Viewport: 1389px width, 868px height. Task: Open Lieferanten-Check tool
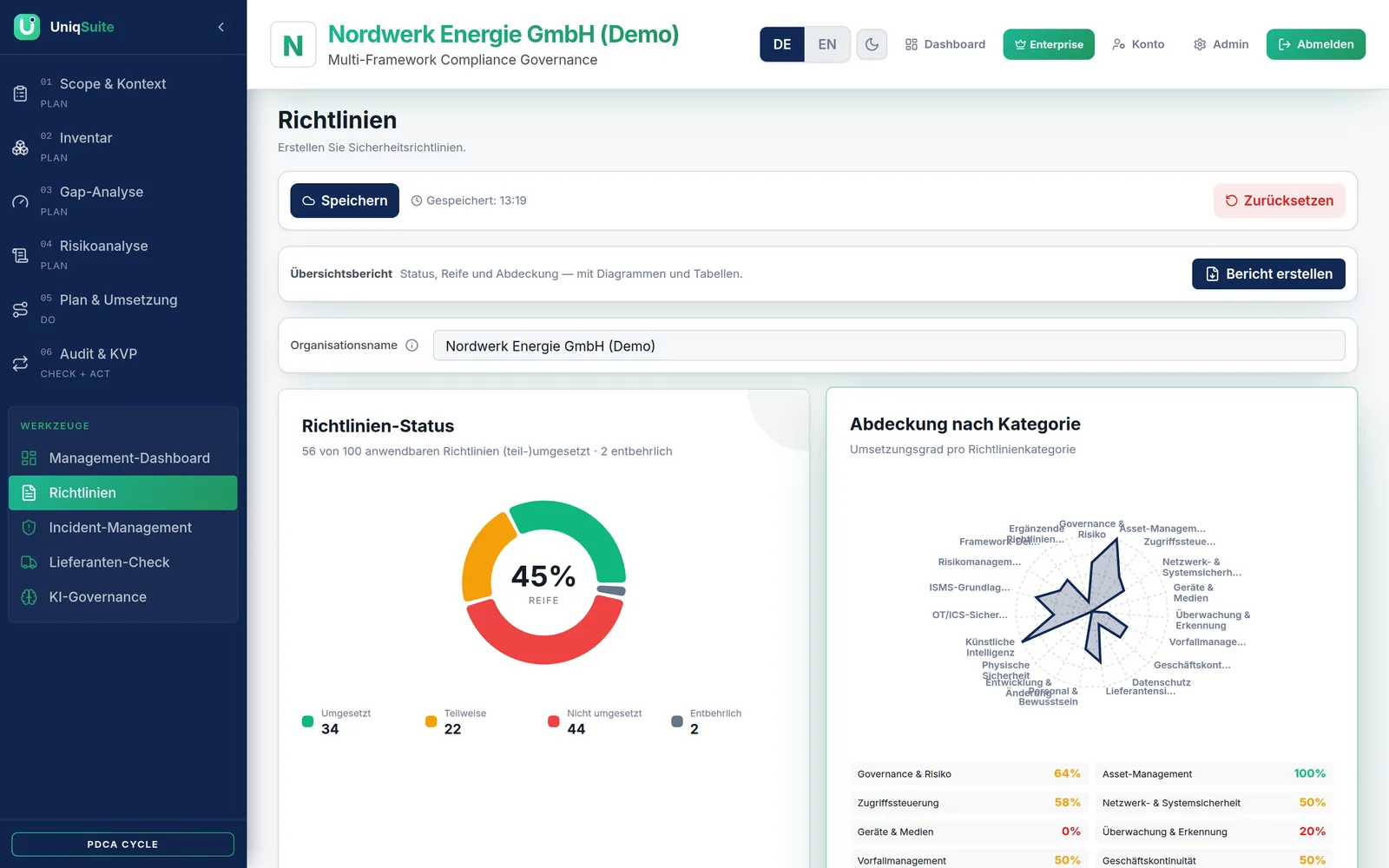click(122, 562)
